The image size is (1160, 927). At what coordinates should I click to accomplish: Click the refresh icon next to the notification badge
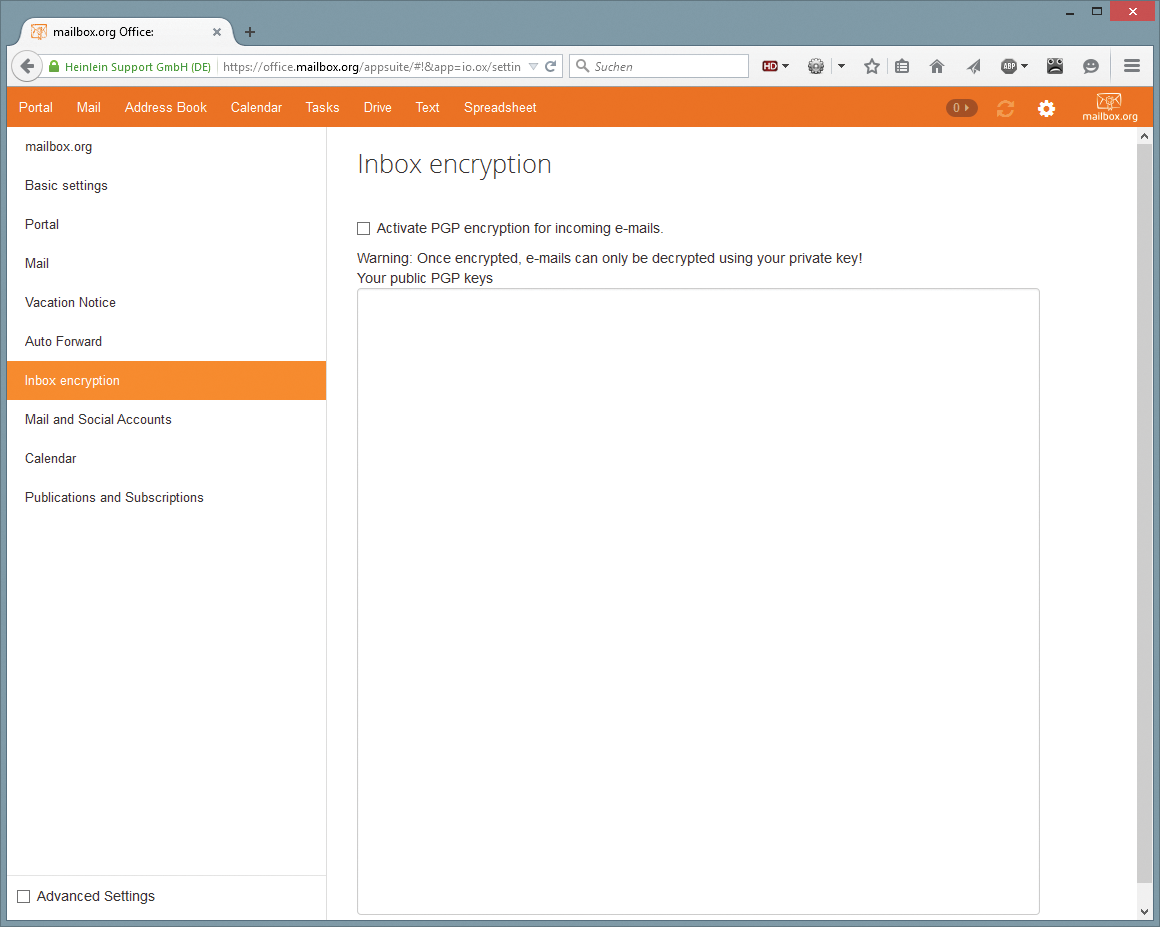click(x=1005, y=108)
